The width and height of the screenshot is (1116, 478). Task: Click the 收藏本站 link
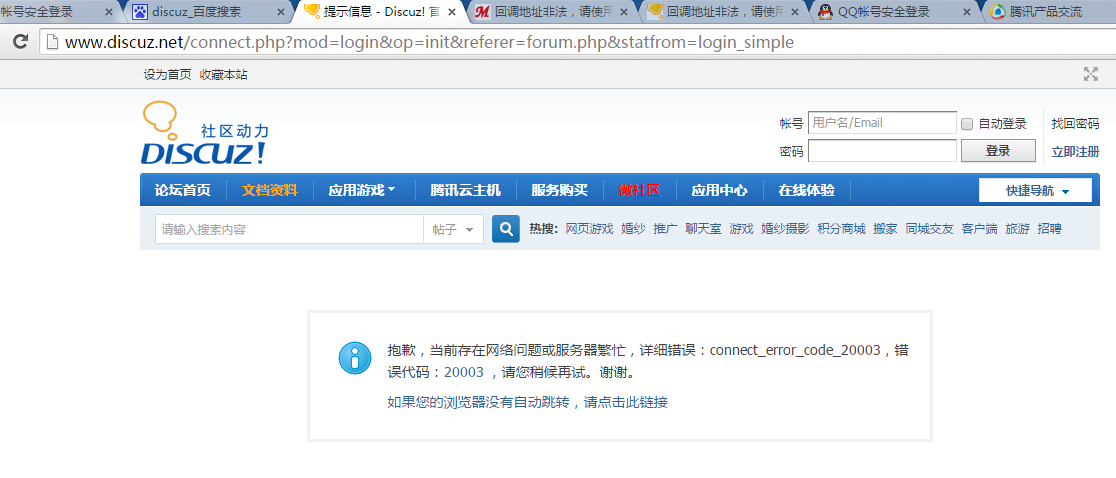click(x=223, y=75)
